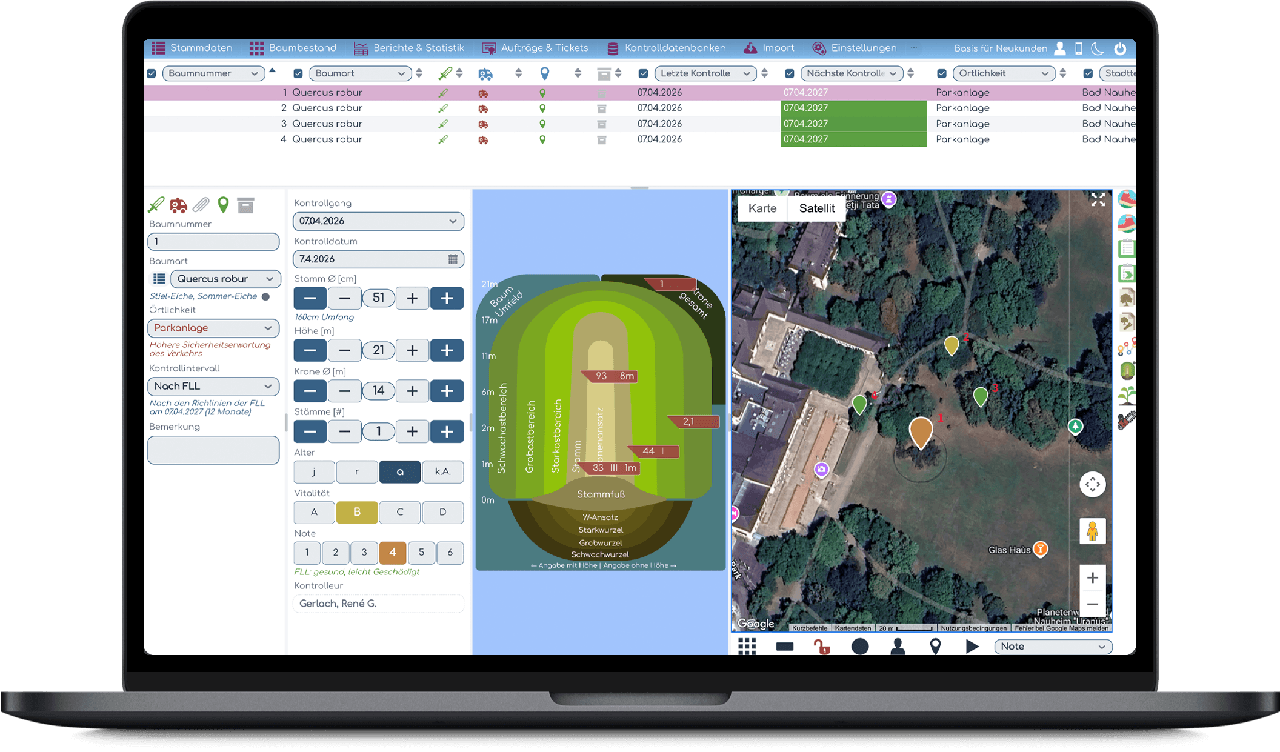Expand the Örtlichkeit Parkanlage dropdown
This screenshot has width=1280, height=752.
pyautogui.click(x=213, y=328)
